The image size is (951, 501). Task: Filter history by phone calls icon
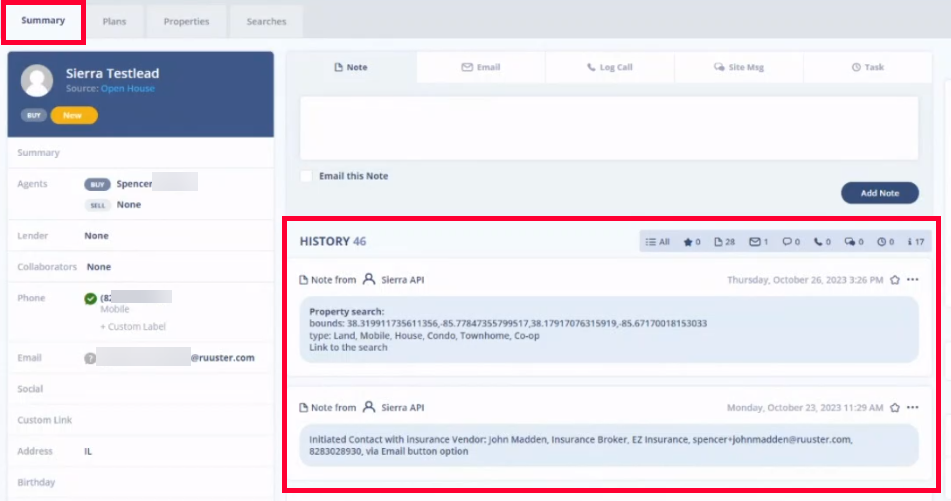pyautogui.click(x=822, y=242)
